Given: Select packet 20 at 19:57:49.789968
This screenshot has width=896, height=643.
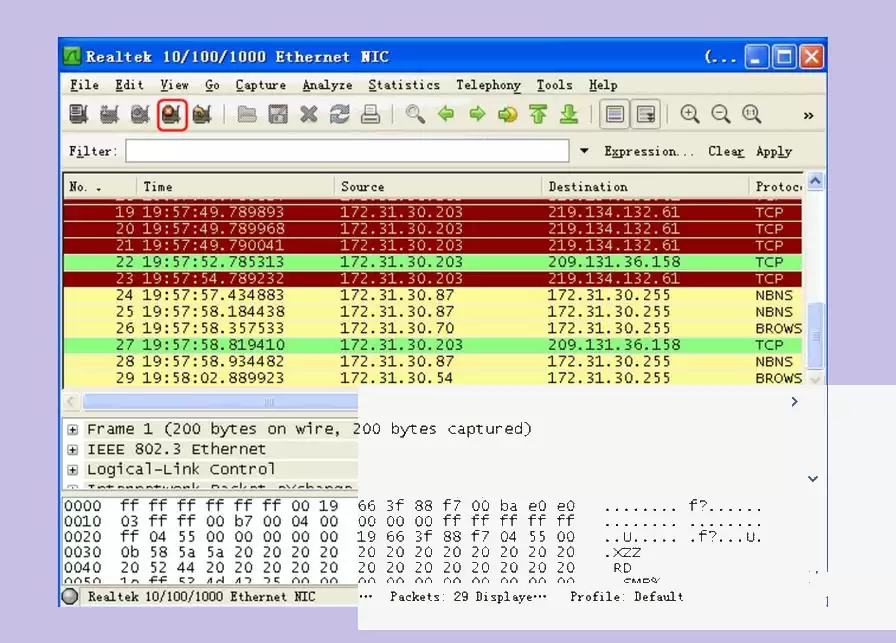Looking at the screenshot, I should [433, 229].
